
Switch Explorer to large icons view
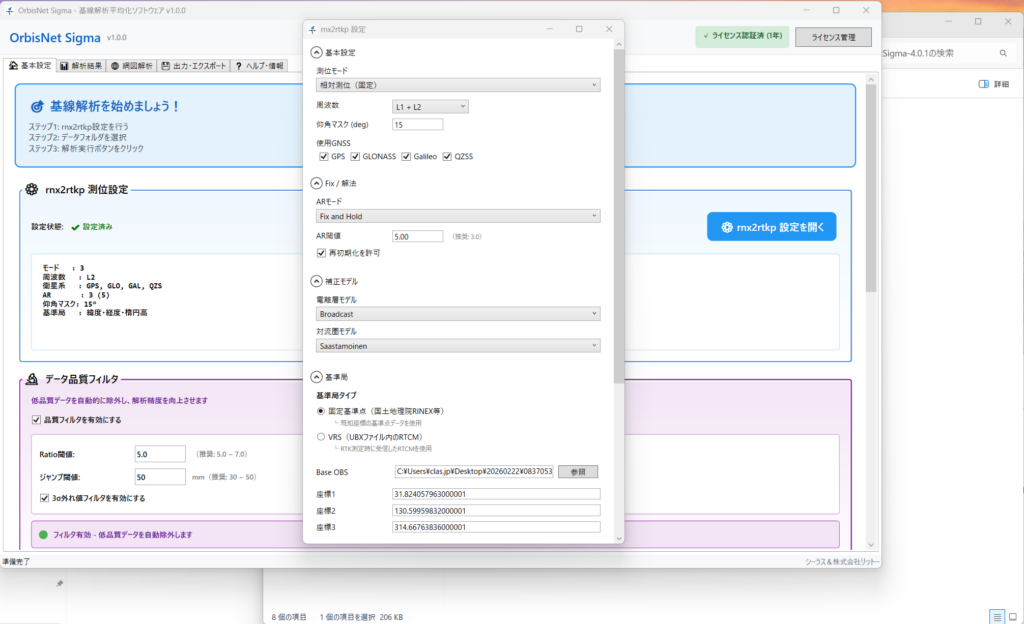pos(1013,616)
